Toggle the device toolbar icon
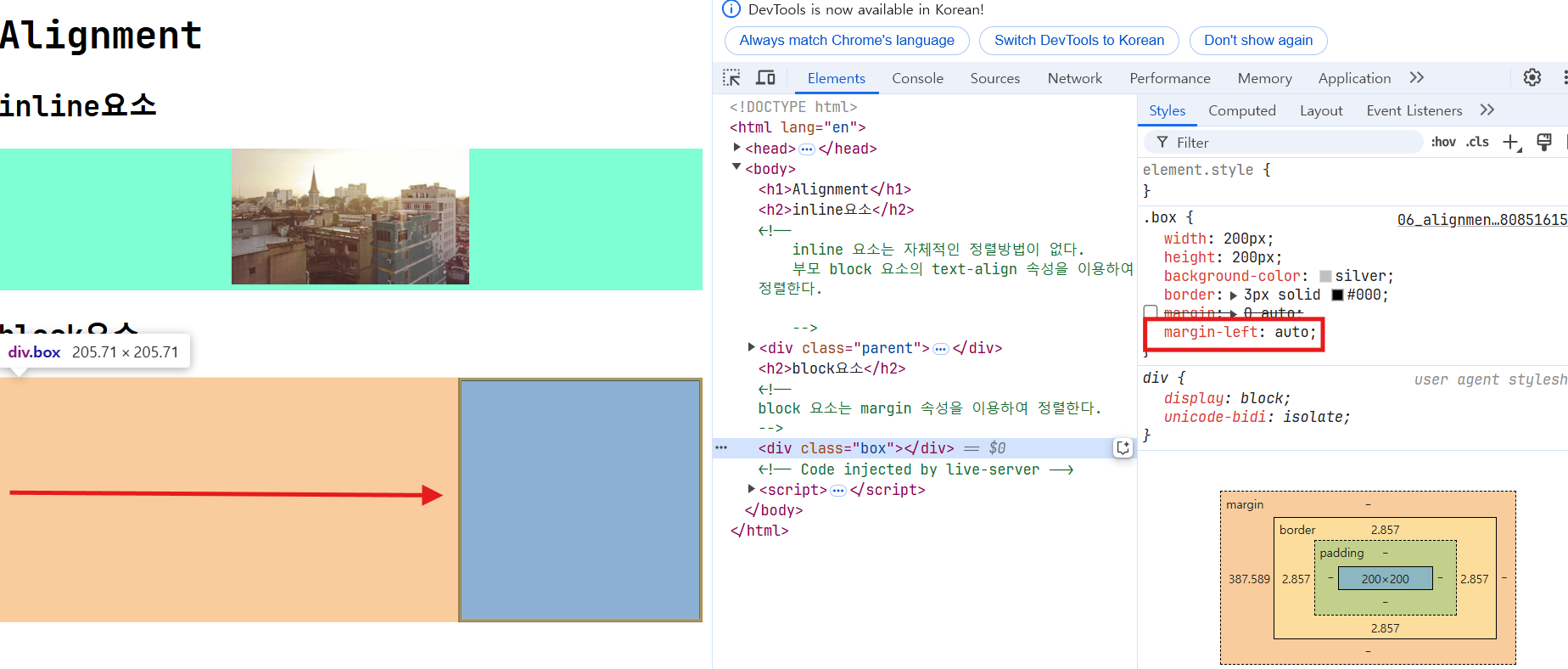 pos(765,78)
